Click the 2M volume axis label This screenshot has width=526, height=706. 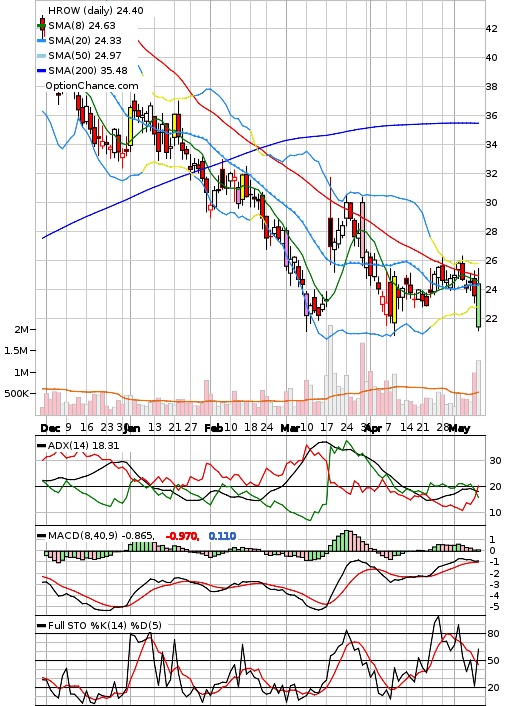pos(21,330)
